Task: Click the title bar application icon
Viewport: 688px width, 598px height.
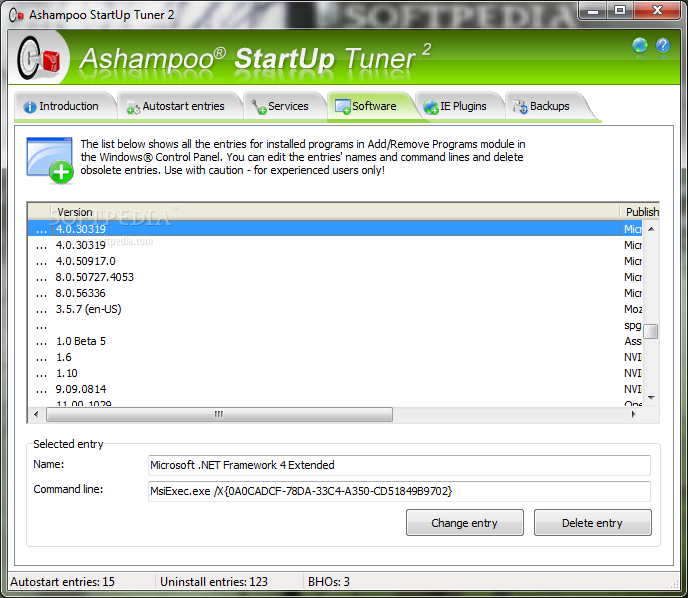Action: (16, 15)
